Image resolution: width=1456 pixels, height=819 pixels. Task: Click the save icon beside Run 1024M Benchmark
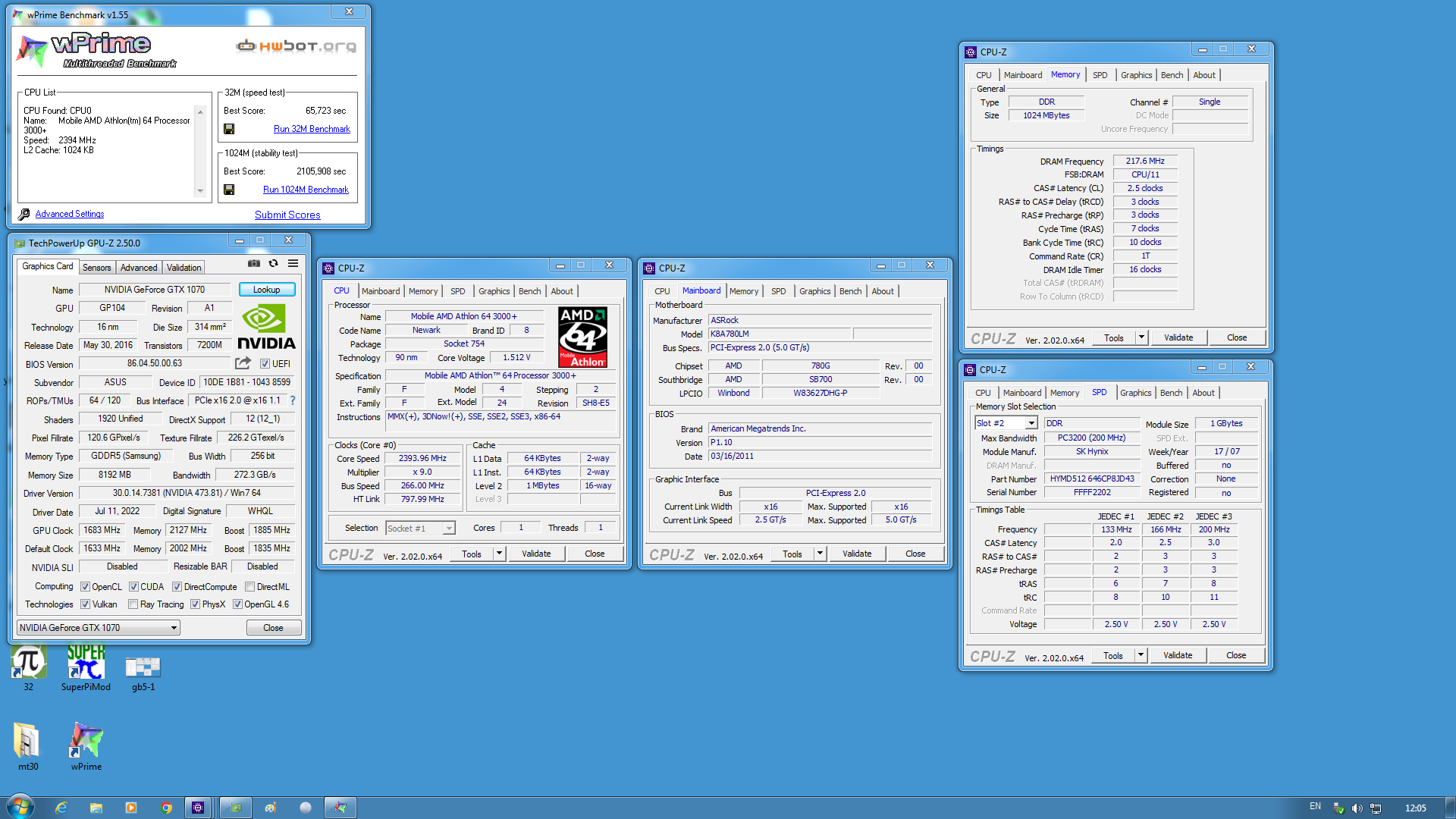coord(229,190)
